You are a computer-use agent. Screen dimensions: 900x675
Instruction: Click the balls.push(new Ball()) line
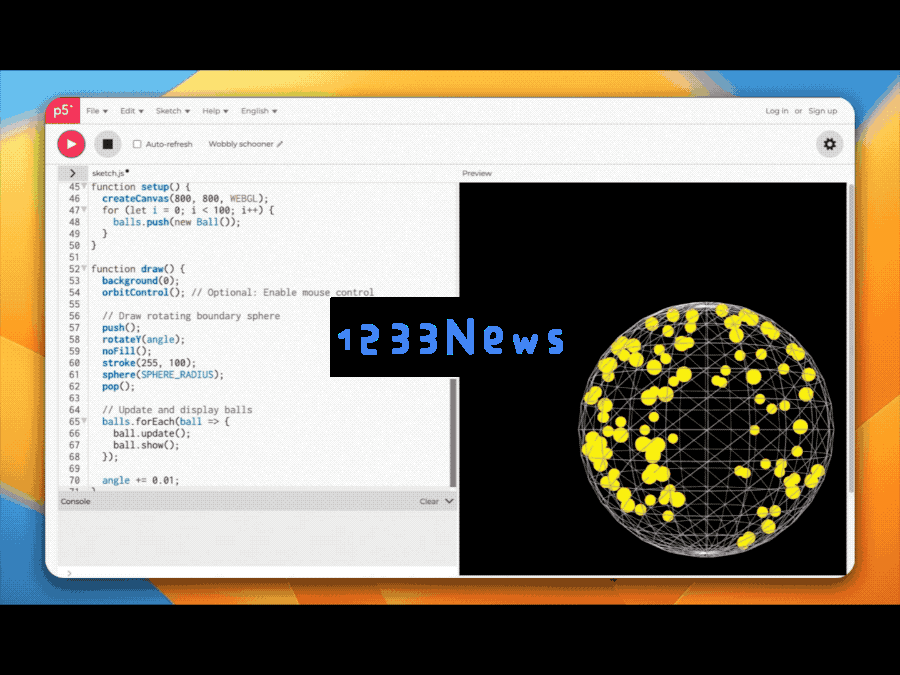coord(177,222)
